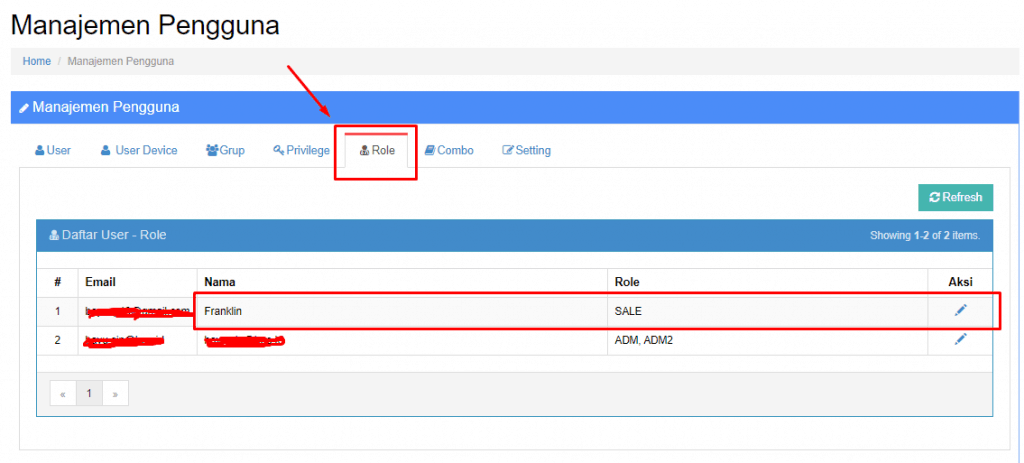Follow the Home breadcrumb link
This screenshot has height=463, width=1024.
coord(37,61)
